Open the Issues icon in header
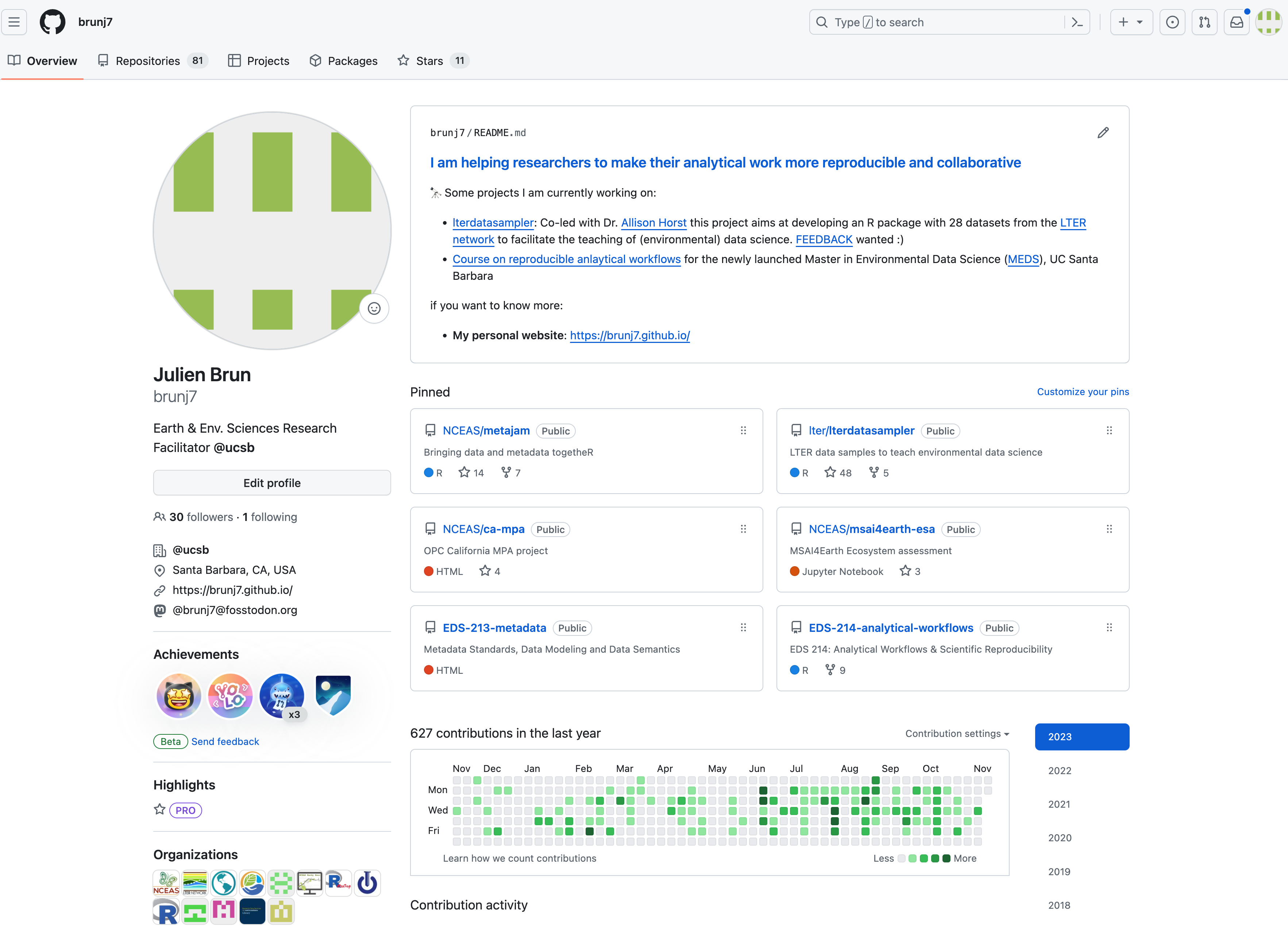 1172,22
